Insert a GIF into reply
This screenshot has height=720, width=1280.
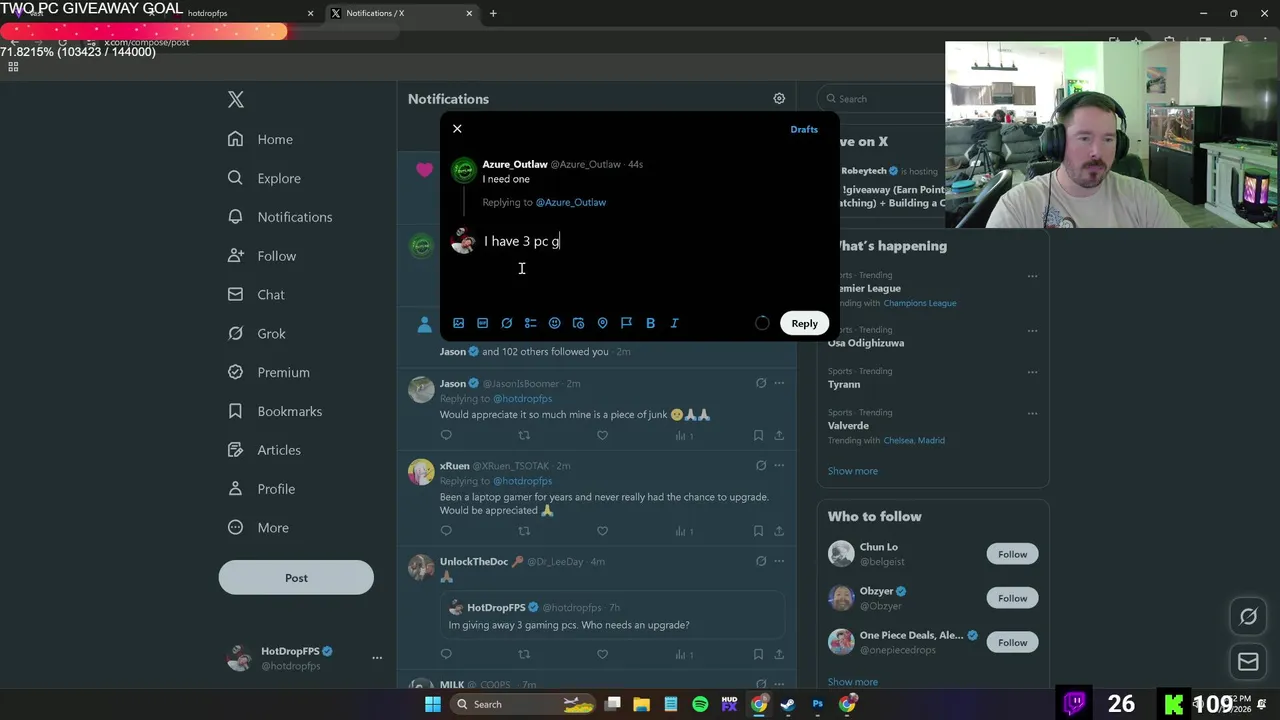[x=482, y=323]
